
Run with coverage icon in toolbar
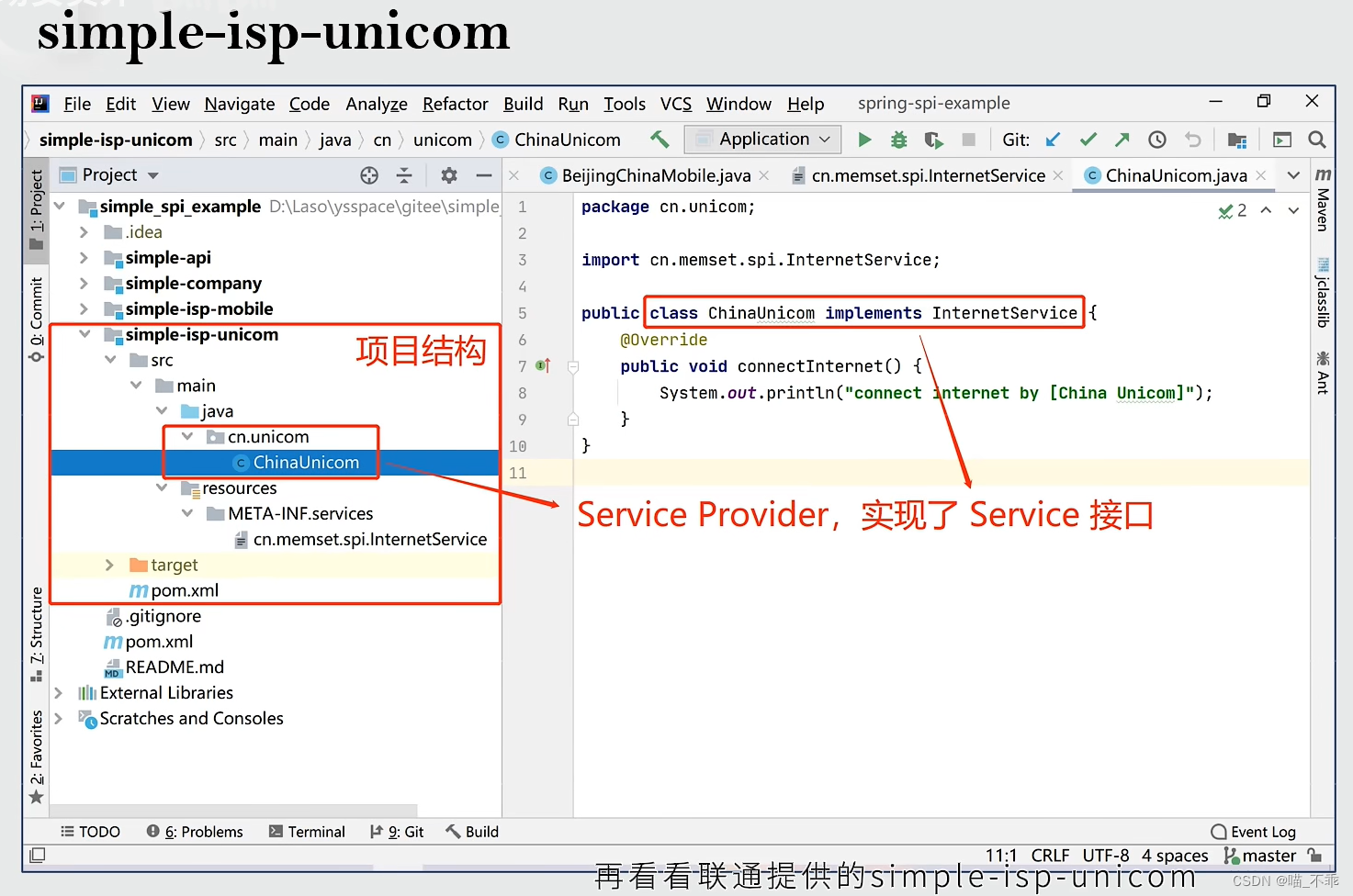tap(933, 140)
